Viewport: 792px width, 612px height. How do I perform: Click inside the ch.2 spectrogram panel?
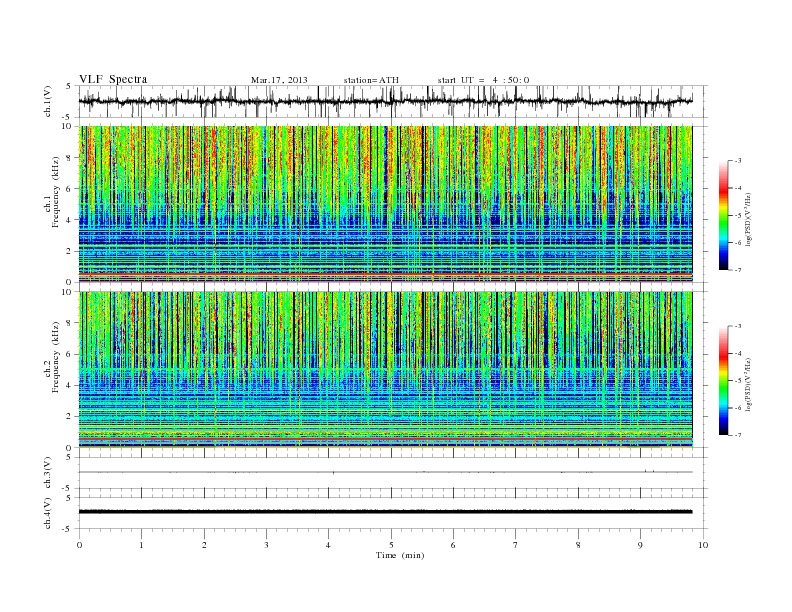point(385,370)
